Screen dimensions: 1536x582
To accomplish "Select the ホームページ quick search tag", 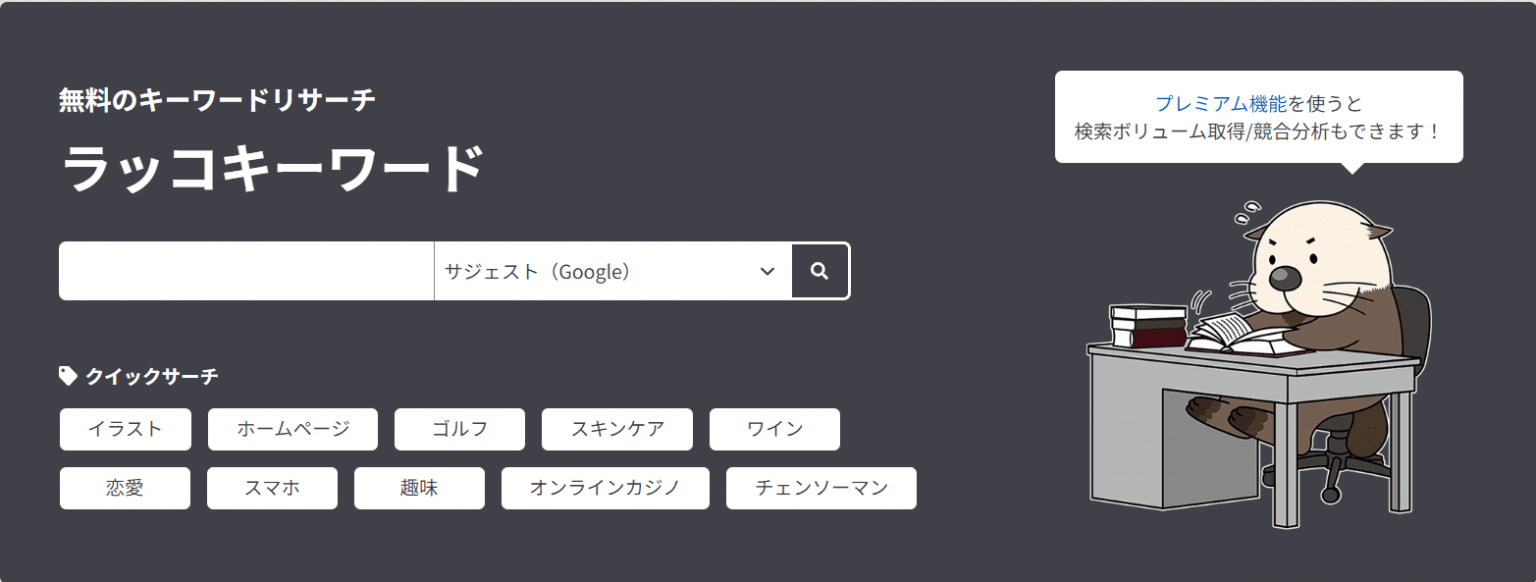I will pyautogui.click(x=293, y=429).
